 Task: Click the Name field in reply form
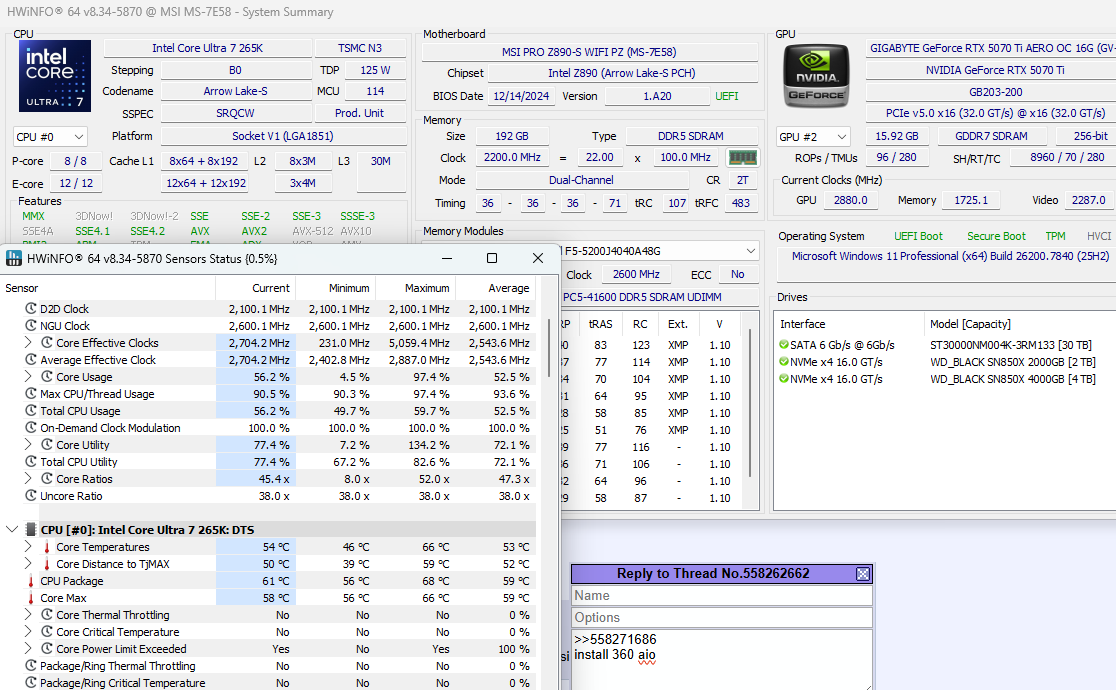coord(722,595)
